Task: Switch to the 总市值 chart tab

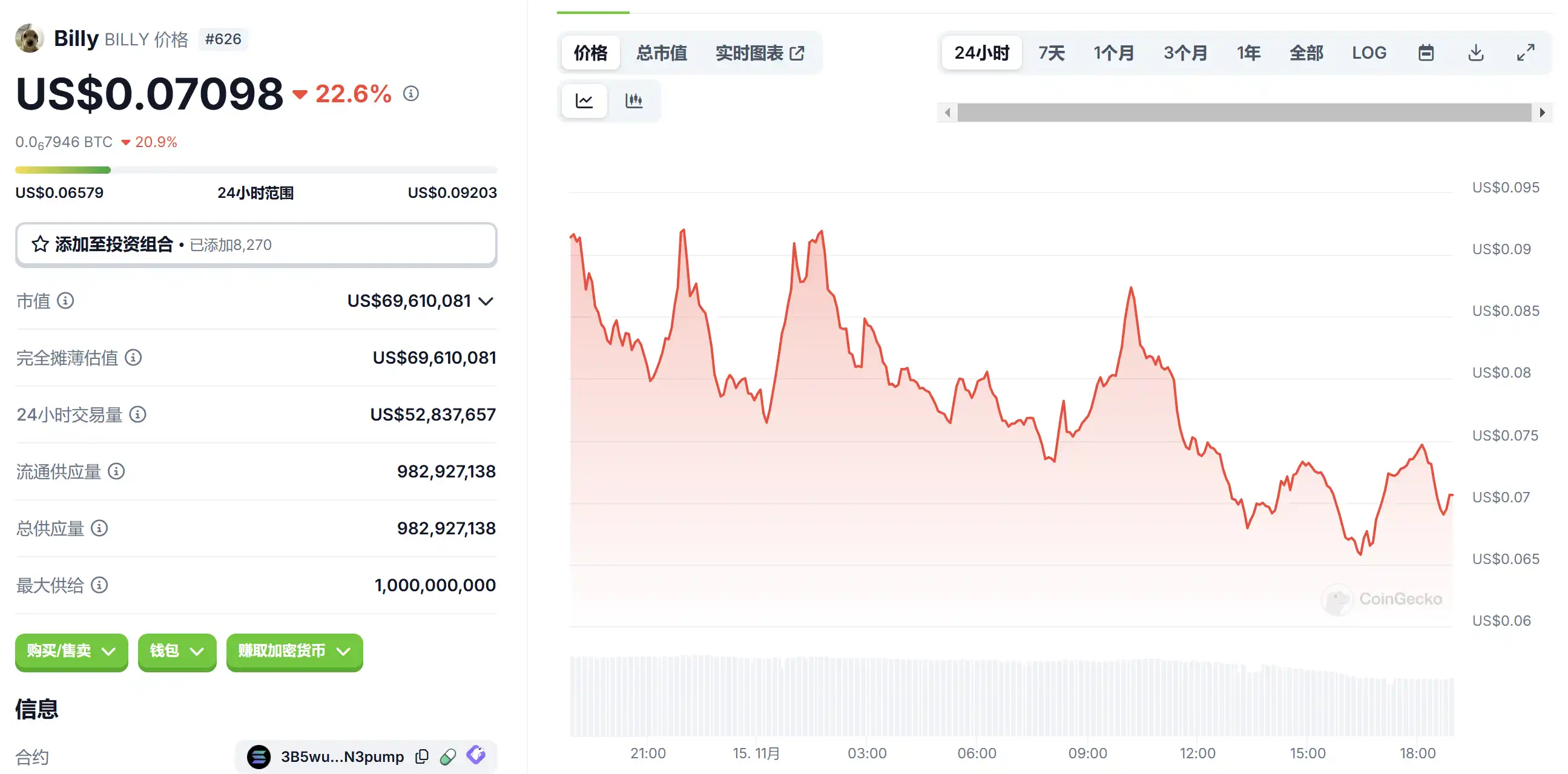Action: pyautogui.click(x=661, y=53)
